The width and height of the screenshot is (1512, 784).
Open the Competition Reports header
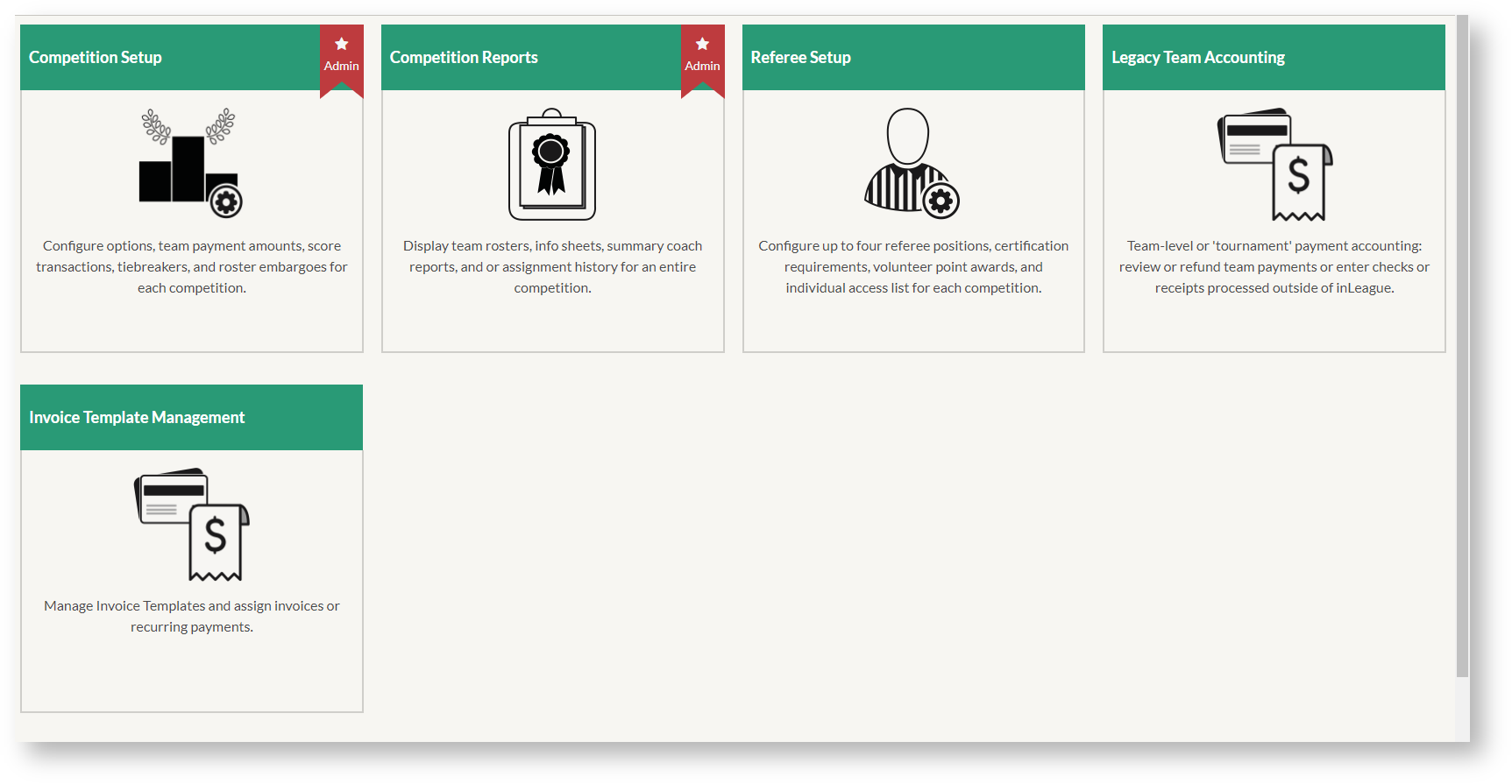pos(552,57)
